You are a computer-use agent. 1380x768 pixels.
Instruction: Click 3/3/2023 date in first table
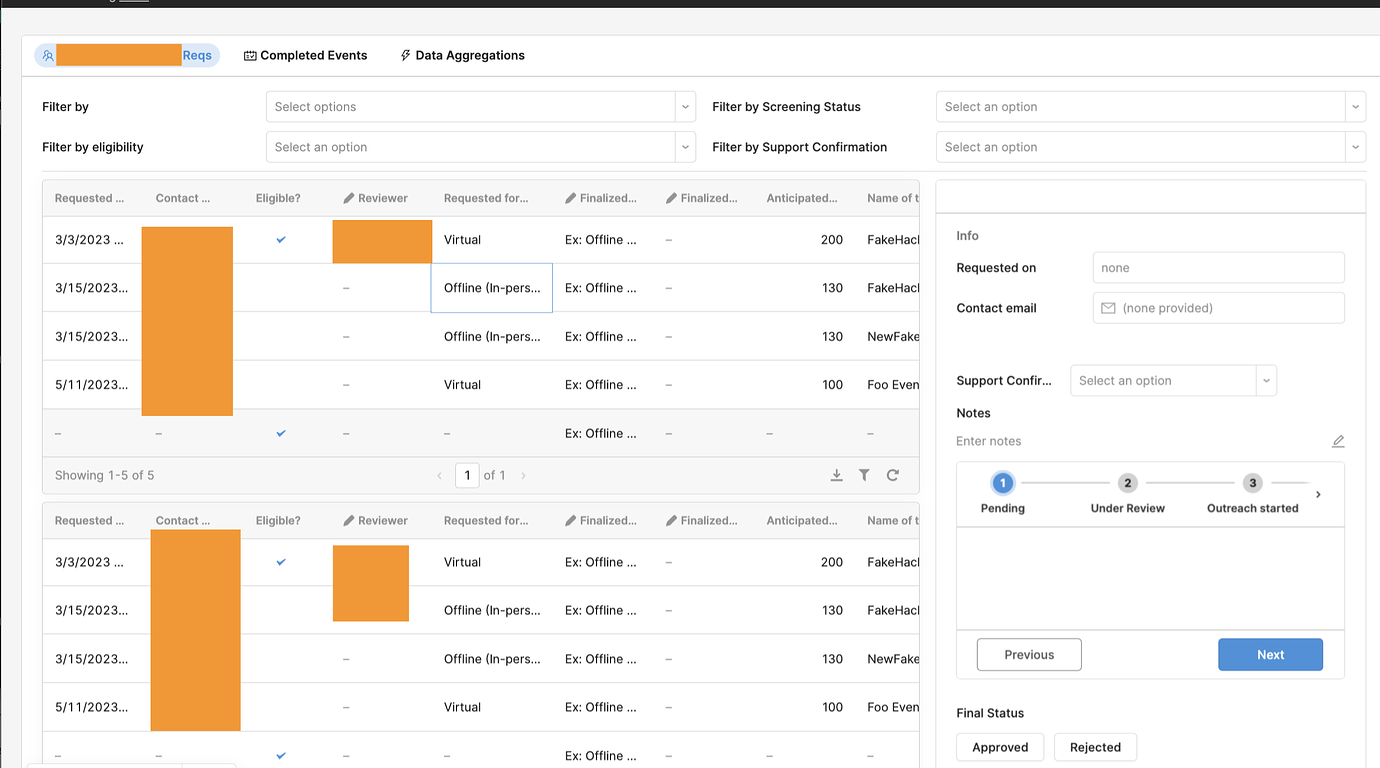pyautogui.click(x=89, y=240)
